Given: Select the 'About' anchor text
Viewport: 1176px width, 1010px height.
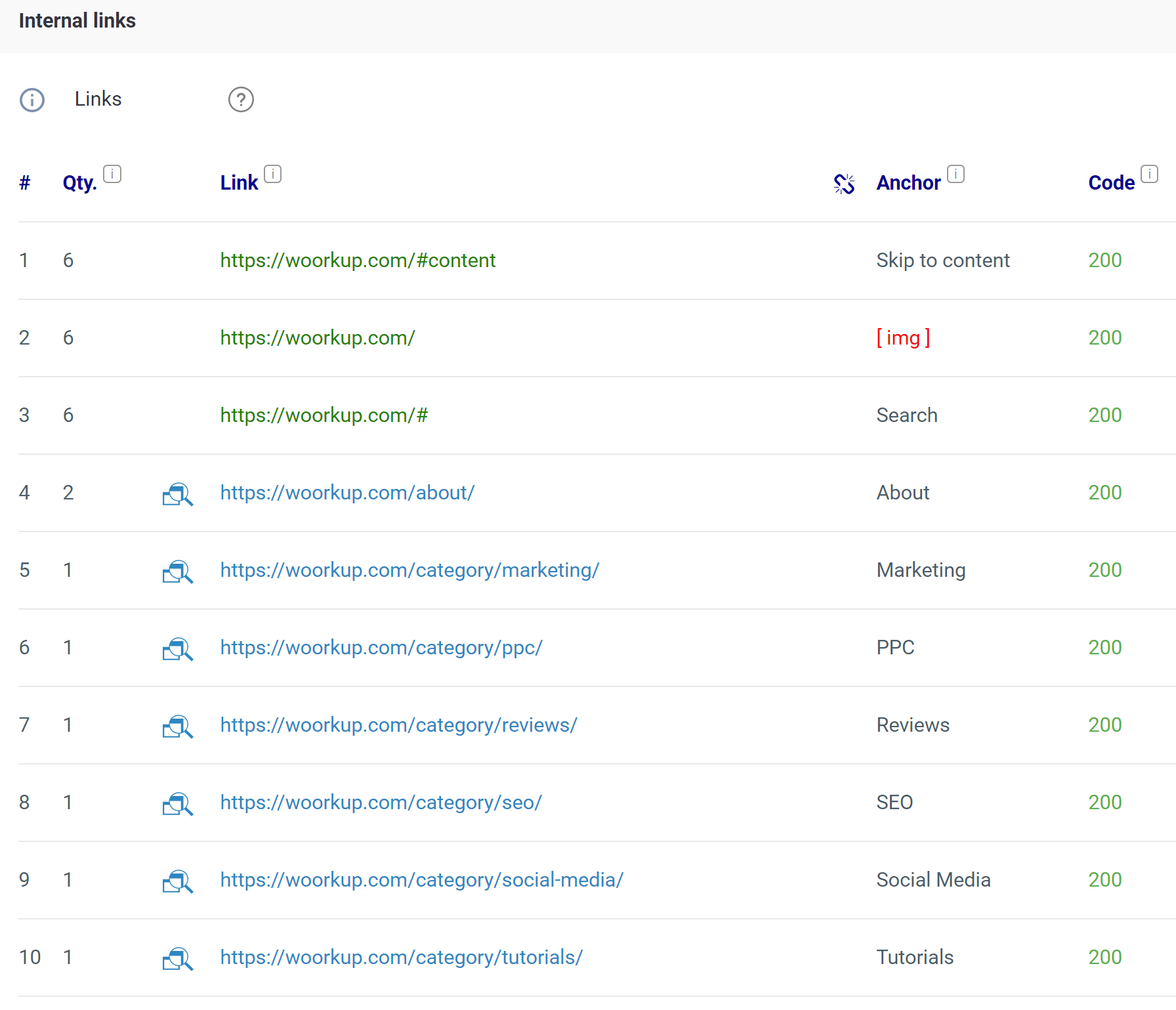Looking at the screenshot, I should pyautogui.click(x=903, y=493).
